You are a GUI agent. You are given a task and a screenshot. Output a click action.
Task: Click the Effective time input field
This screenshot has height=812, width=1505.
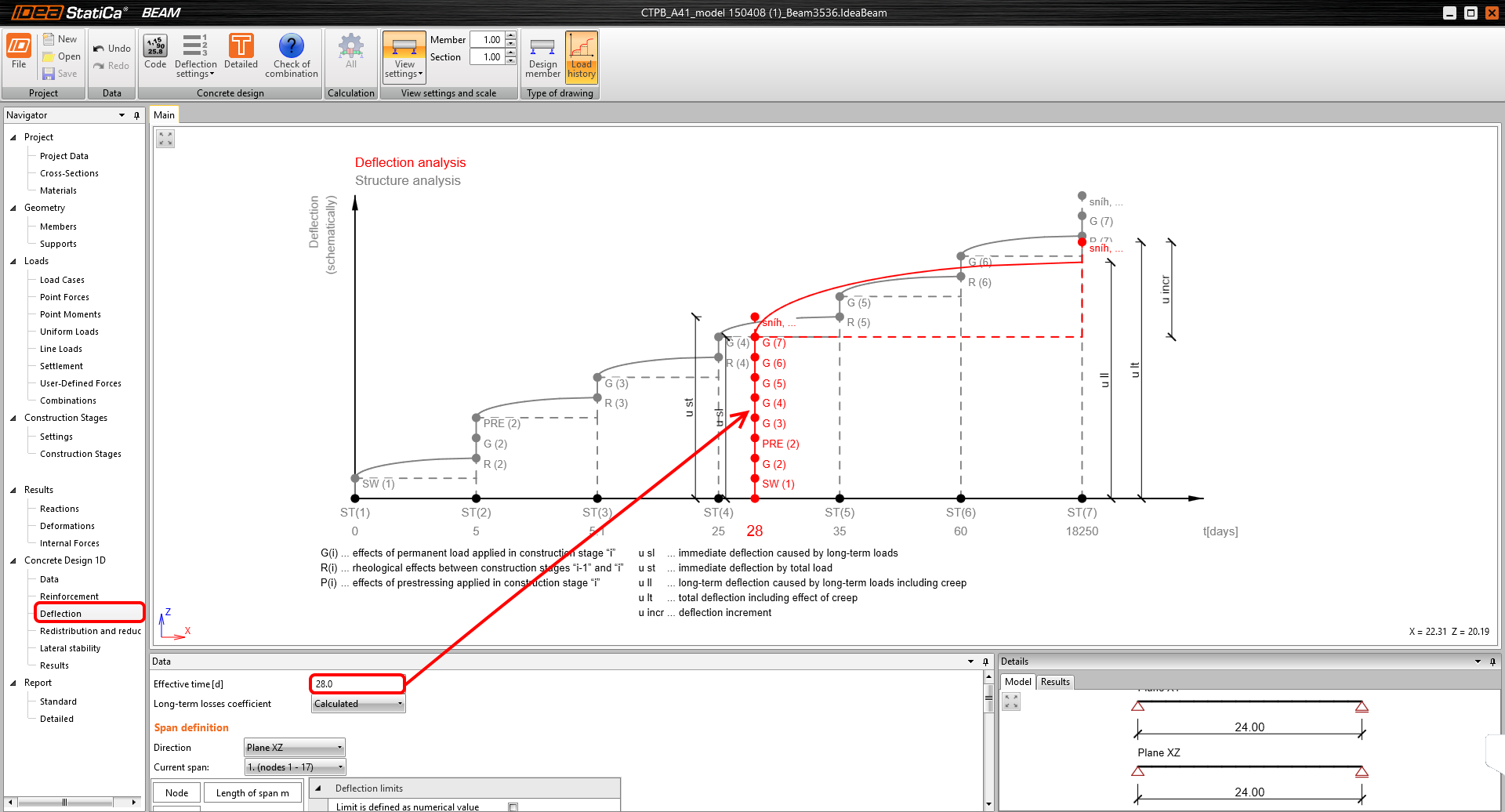click(357, 683)
